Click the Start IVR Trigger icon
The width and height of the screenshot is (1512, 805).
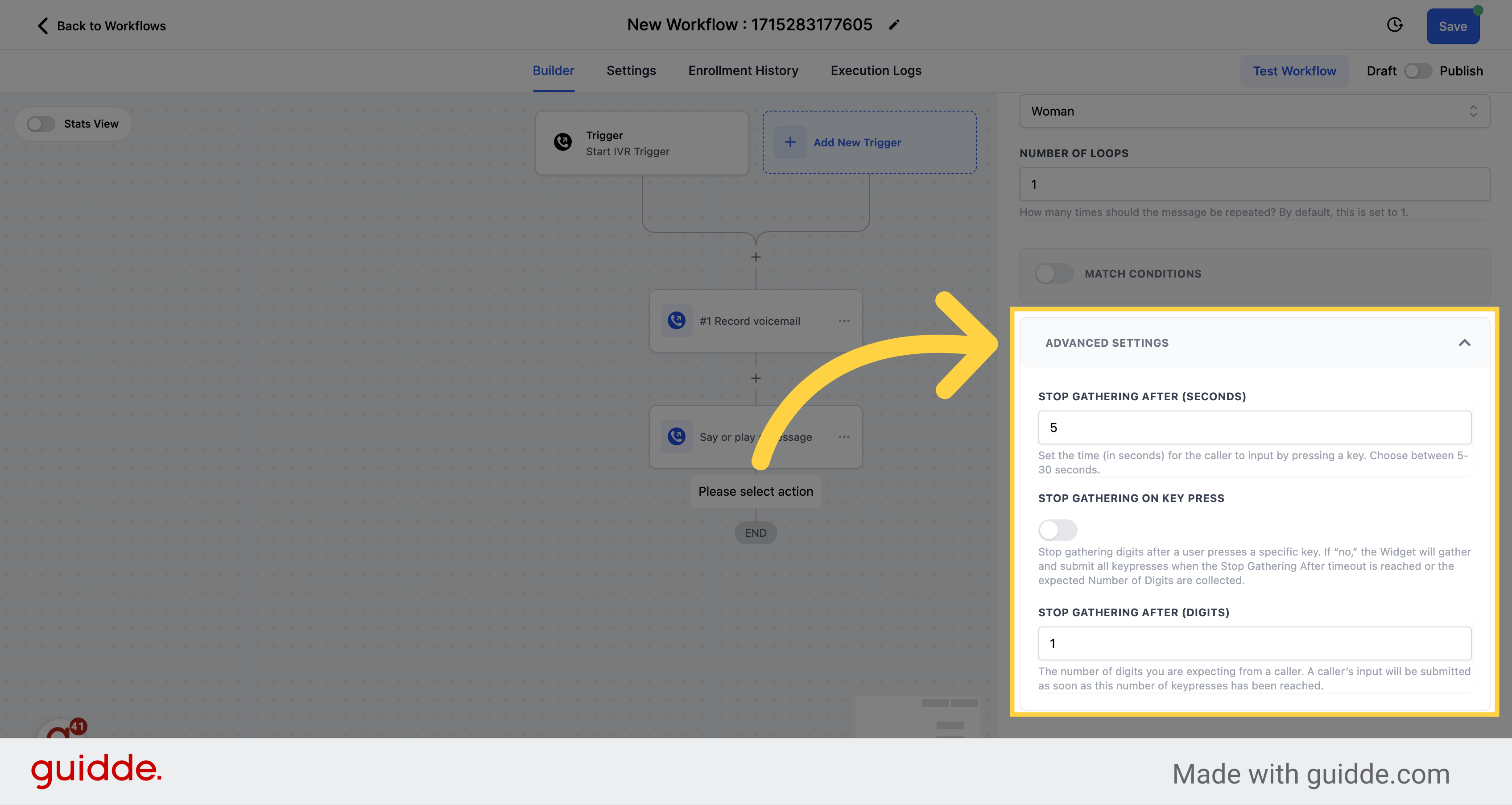tap(563, 142)
